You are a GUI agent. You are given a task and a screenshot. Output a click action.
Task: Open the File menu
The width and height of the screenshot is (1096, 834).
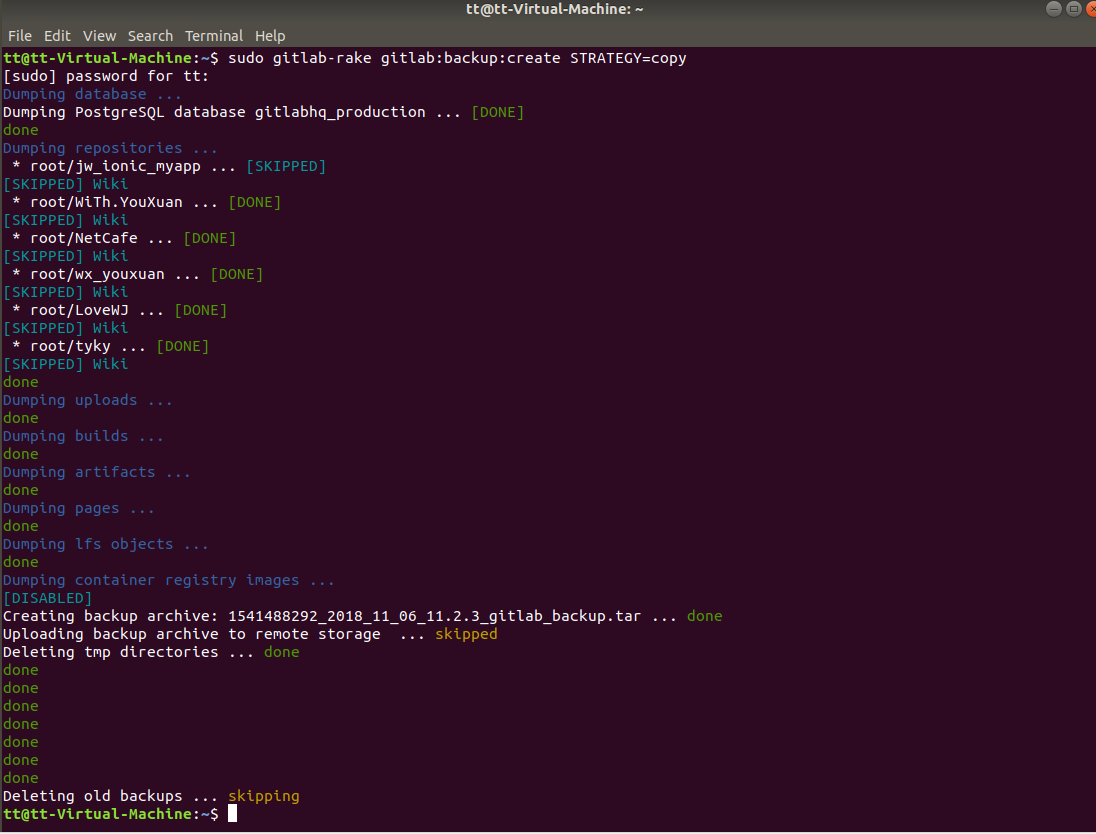(20, 36)
